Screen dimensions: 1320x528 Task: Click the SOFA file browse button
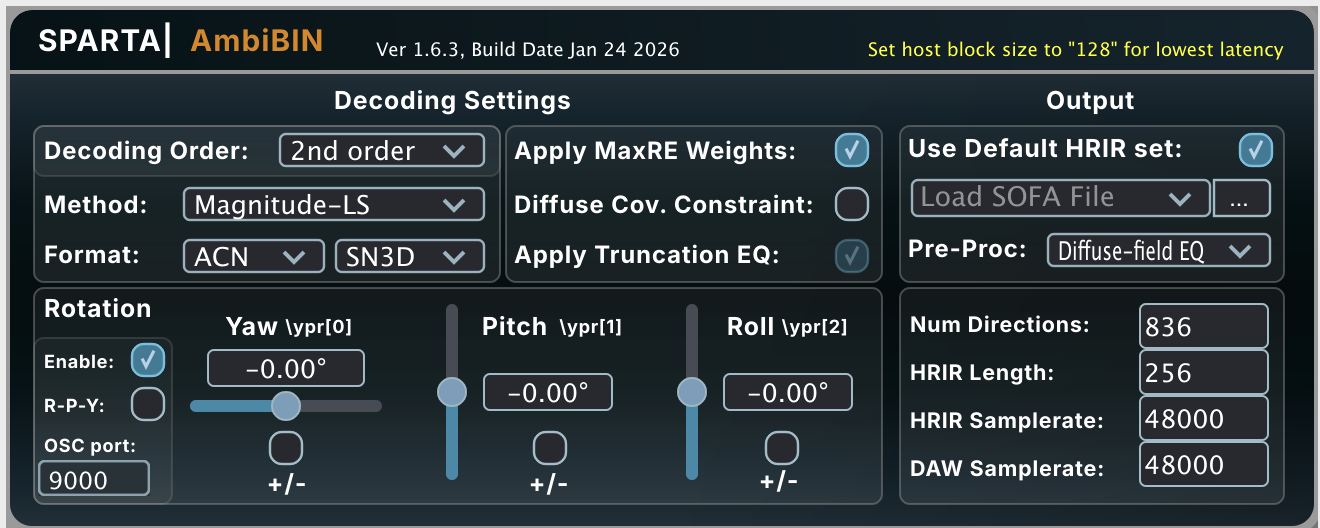(1242, 198)
